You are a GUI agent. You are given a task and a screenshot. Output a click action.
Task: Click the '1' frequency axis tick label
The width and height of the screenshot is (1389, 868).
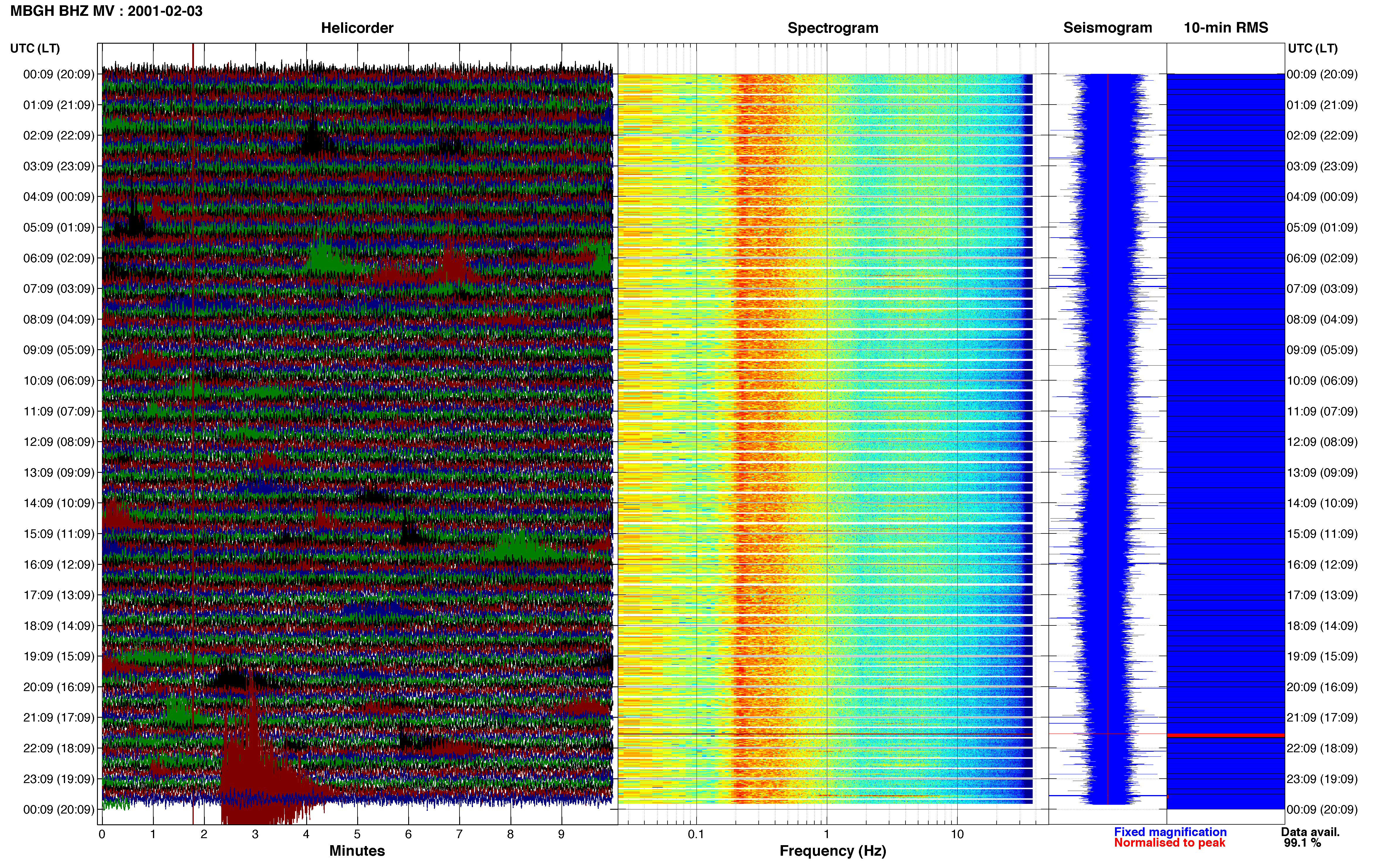point(827,834)
